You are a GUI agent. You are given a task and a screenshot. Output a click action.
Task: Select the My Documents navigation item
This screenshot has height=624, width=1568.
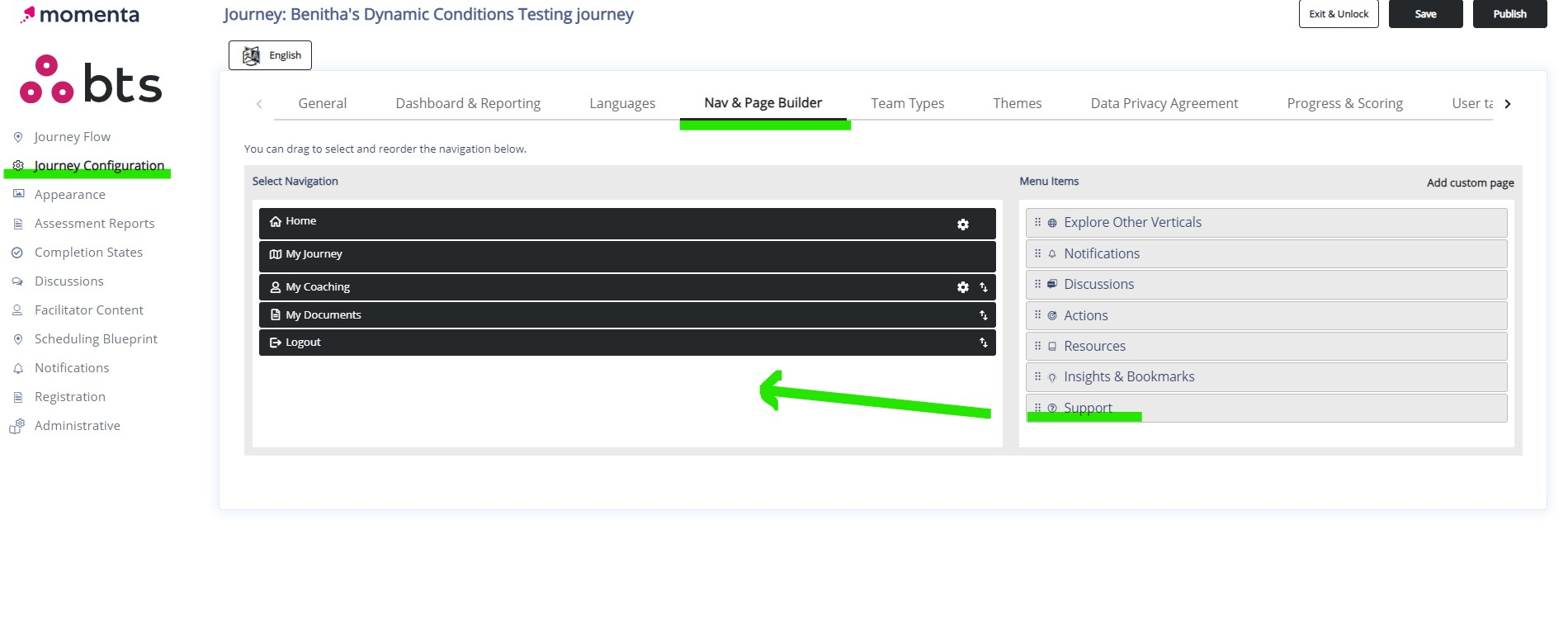[627, 315]
